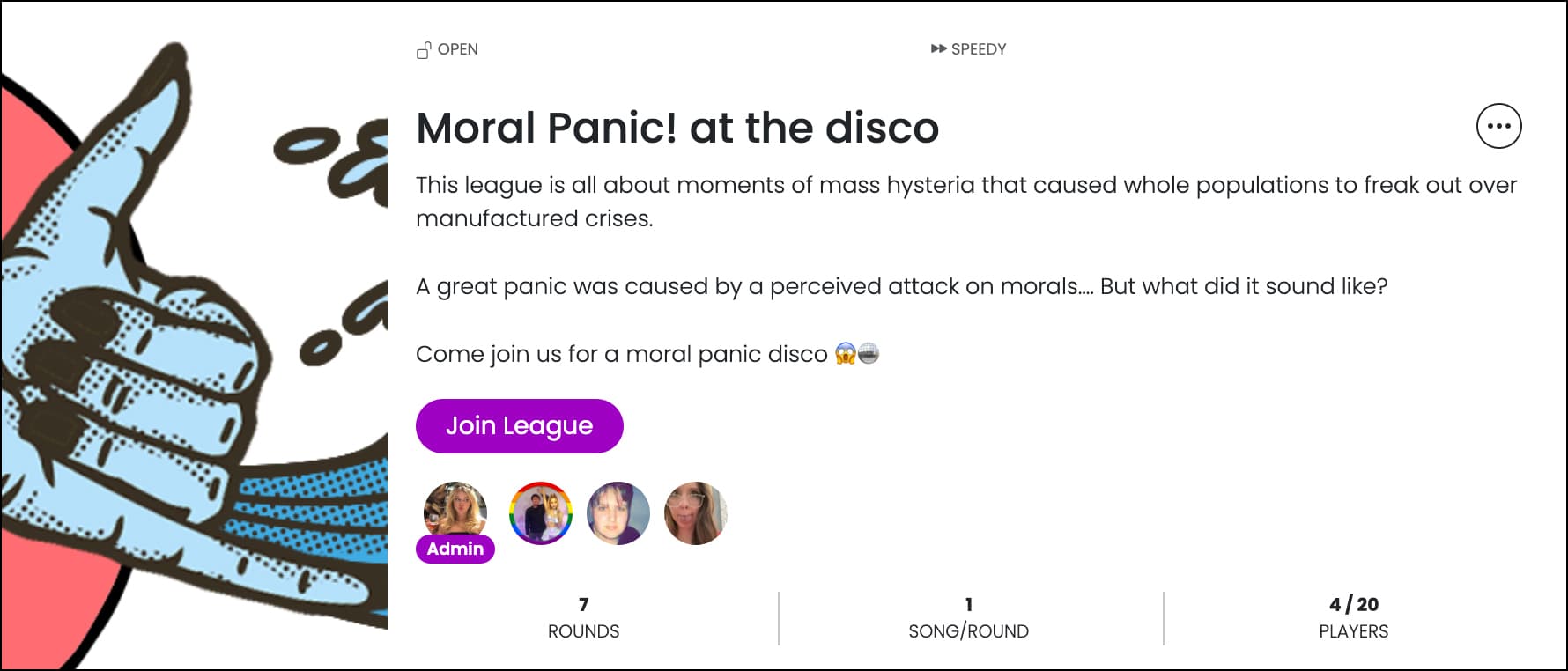The width and height of the screenshot is (1568, 671).
Task: Click the third player avatar with purple tint
Action: point(618,513)
